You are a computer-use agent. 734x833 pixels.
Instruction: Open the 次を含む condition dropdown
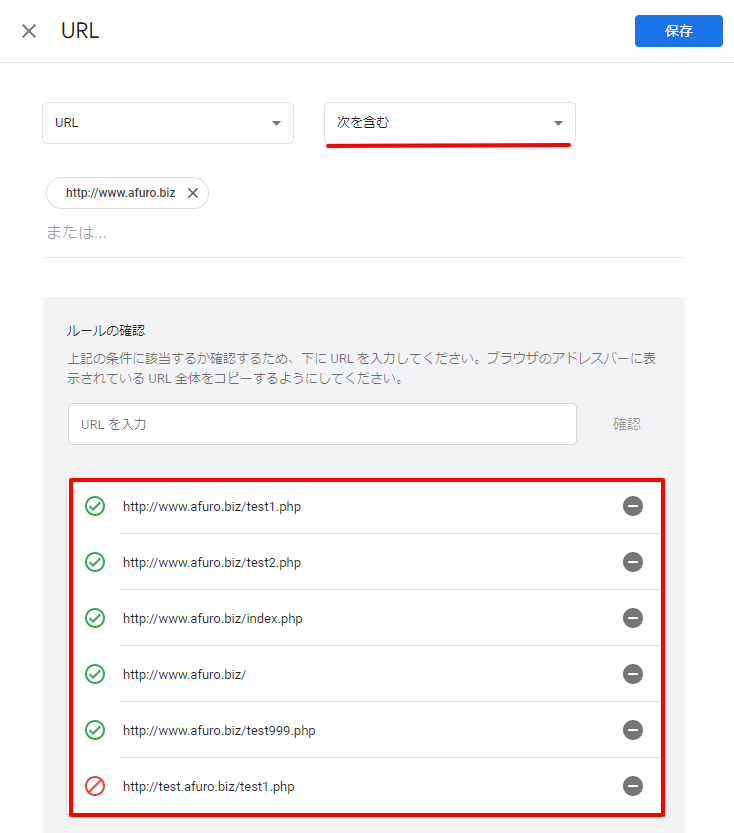point(450,123)
